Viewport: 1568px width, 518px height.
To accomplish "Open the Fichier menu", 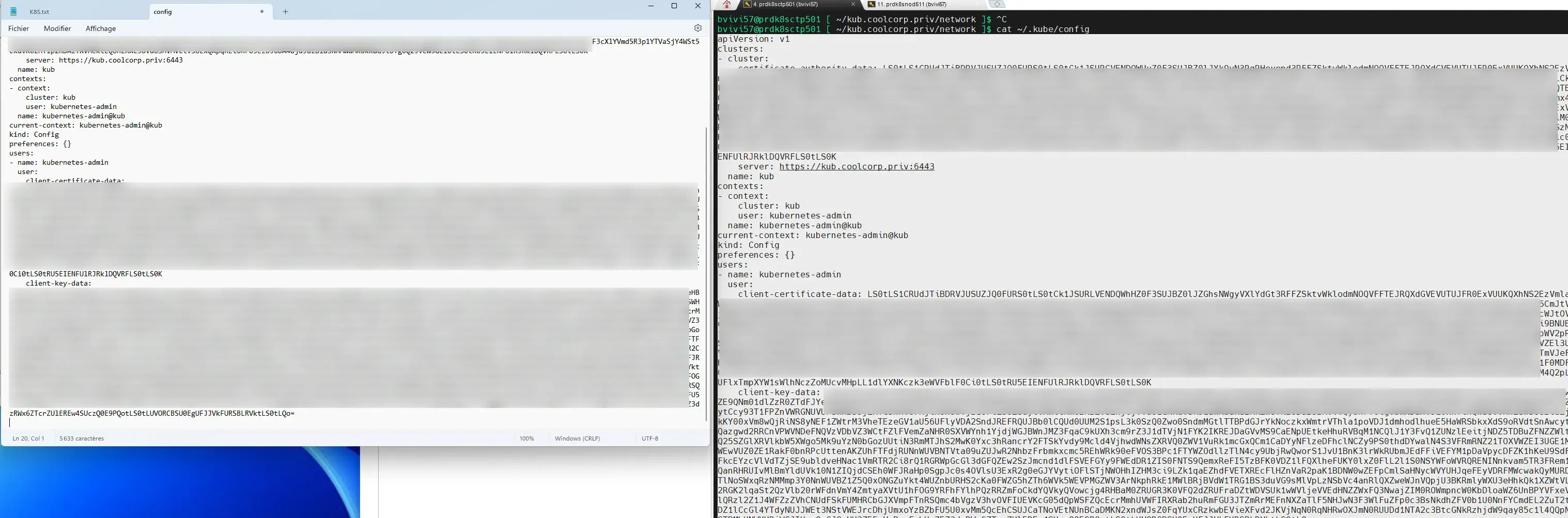I will pyautogui.click(x=19, y=28).
